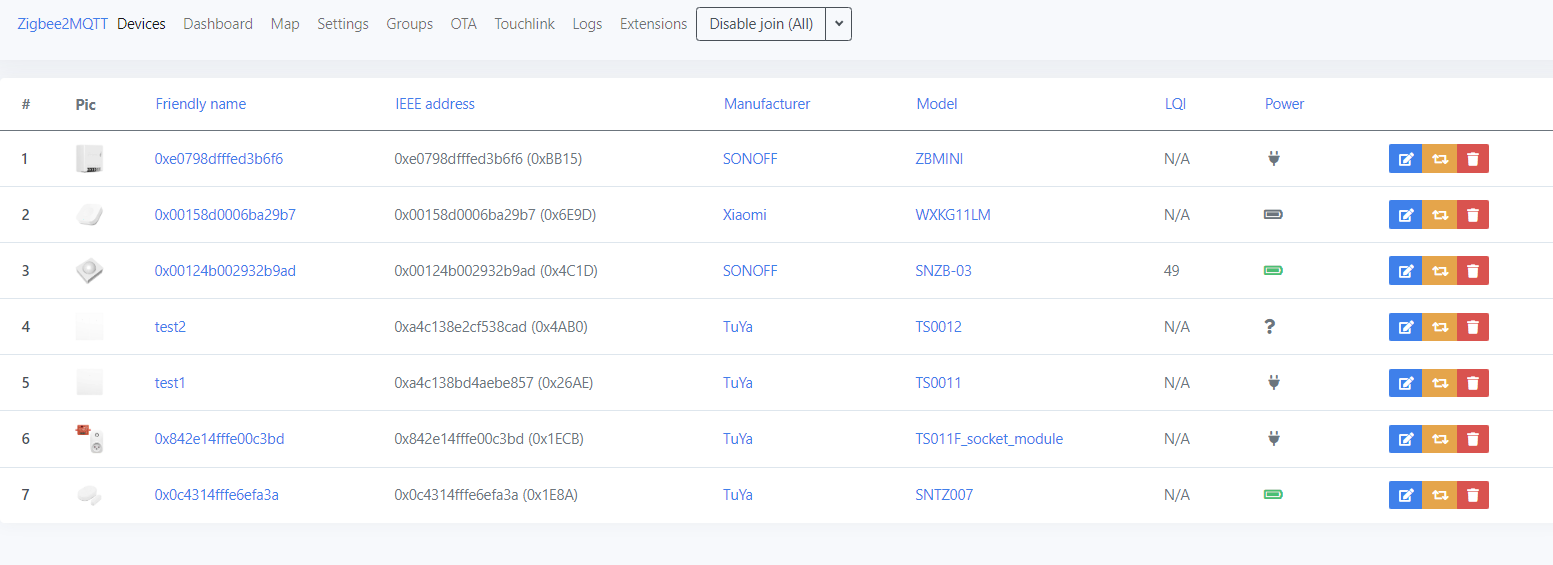Viewport: 1553px width, 565px height.
Task: Go to the OTA menu item
Action: [464, 24]
